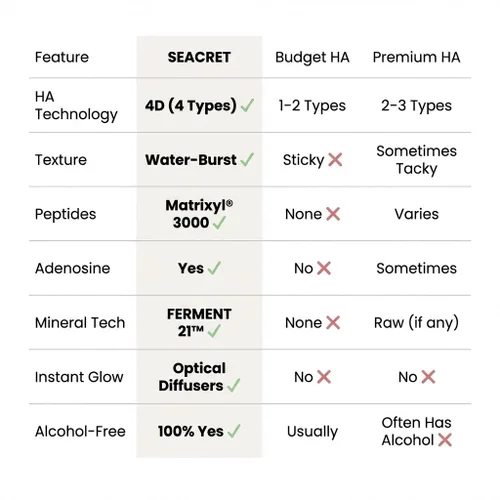Click the green checkmark beside Adenosine Yes
500x500 pixels.
pyautogui.click(x=214, y=268)
